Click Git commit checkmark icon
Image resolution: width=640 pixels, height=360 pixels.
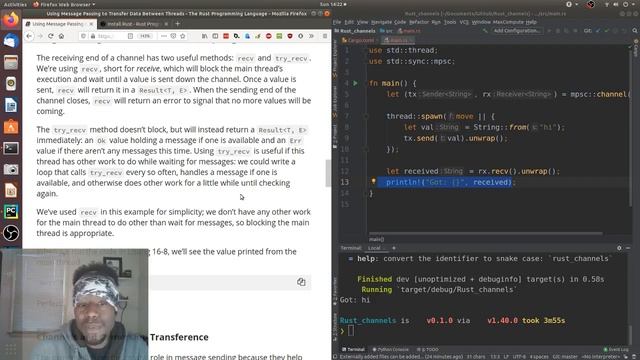click(x=607, y=31)
